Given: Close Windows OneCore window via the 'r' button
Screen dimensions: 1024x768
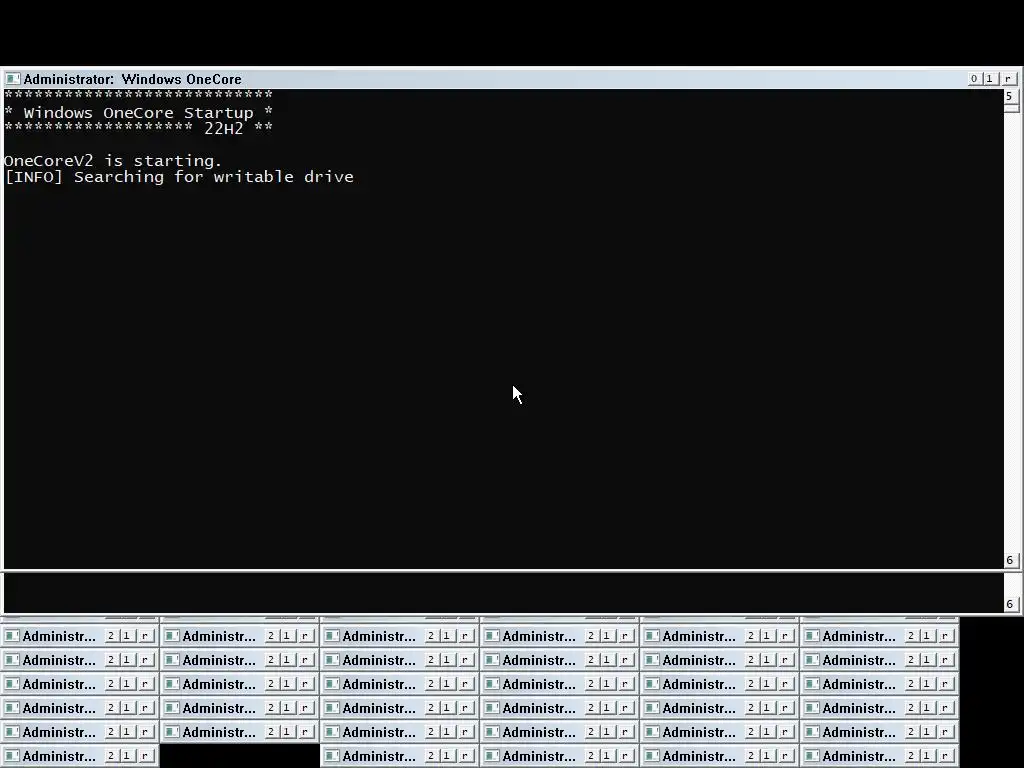Looking at the screenshot, I should point(1008,78).
